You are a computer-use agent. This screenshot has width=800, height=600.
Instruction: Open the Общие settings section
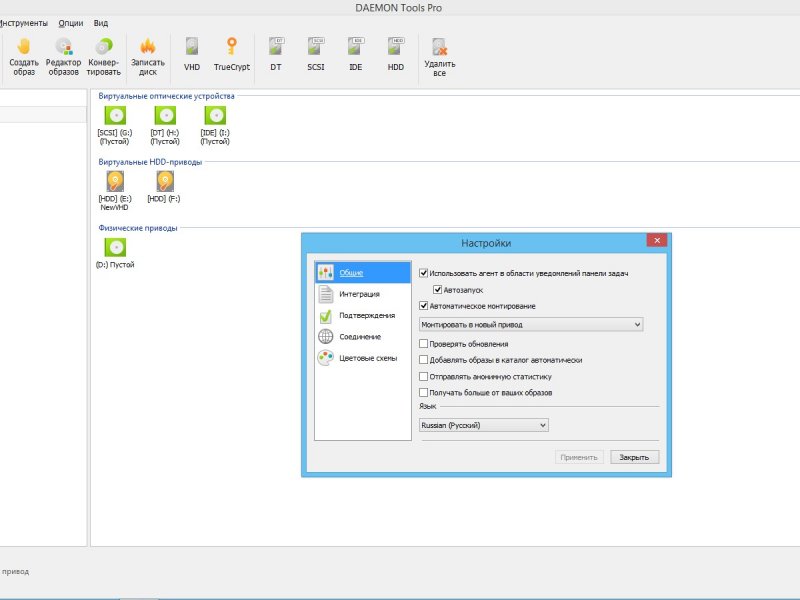pos(363,272)
